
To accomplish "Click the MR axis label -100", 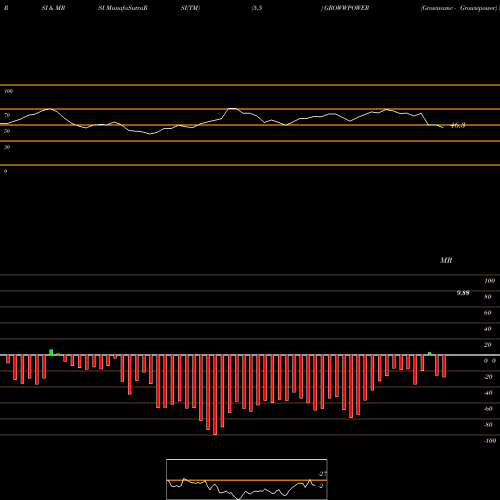I will 490,441.
